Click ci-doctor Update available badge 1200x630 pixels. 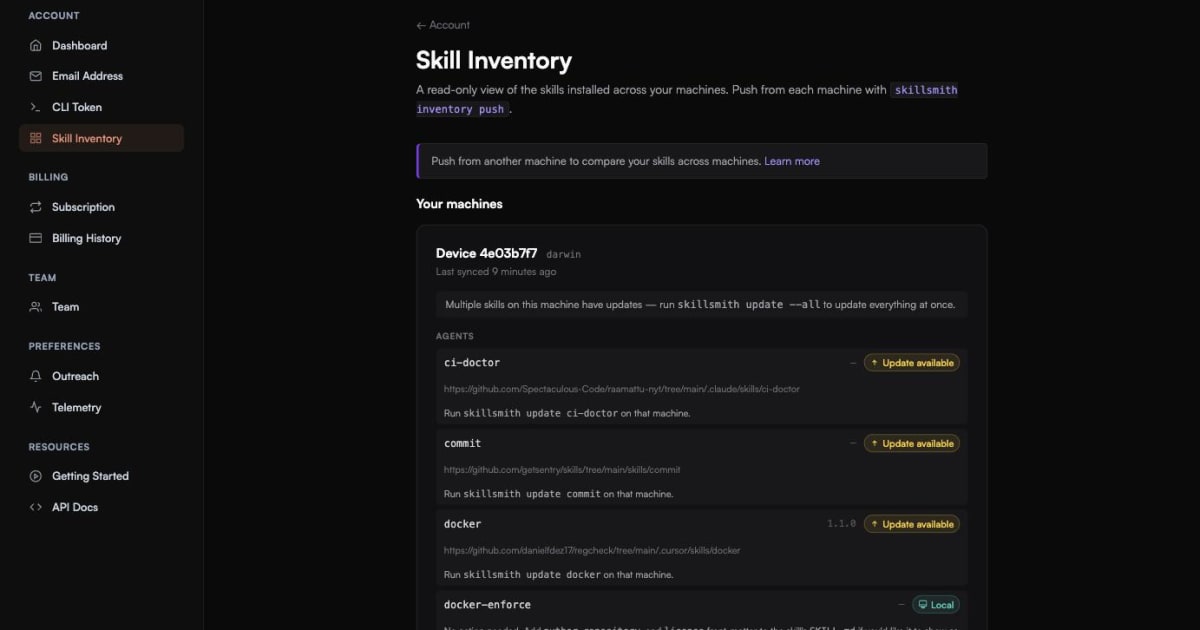911,363
